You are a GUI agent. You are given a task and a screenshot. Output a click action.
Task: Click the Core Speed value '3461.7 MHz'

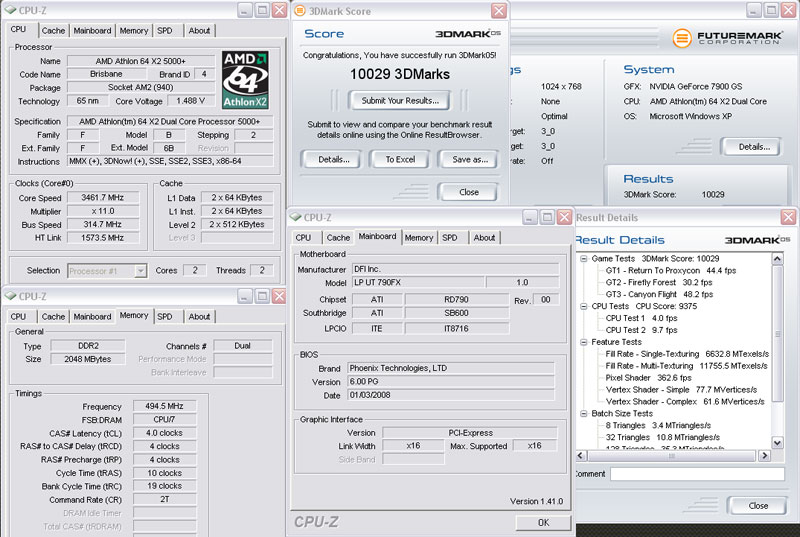point(103,197)
